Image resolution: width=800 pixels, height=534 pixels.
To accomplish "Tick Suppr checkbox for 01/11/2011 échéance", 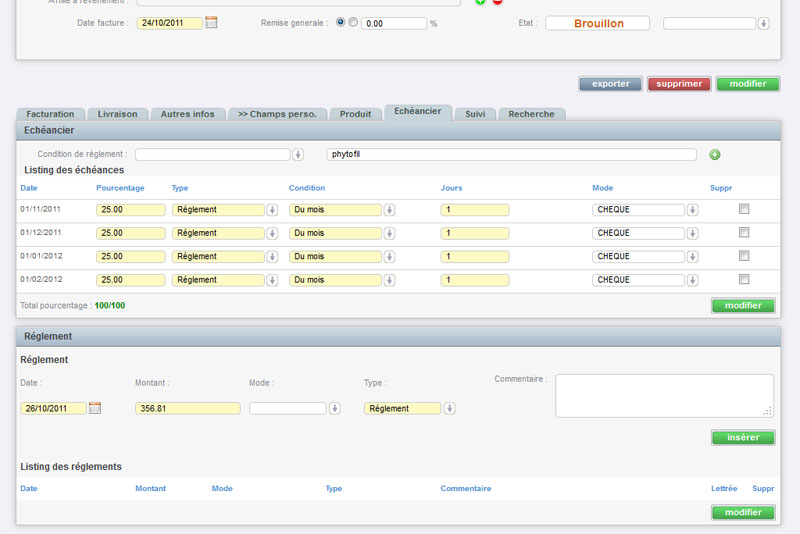I will (744, 209).
